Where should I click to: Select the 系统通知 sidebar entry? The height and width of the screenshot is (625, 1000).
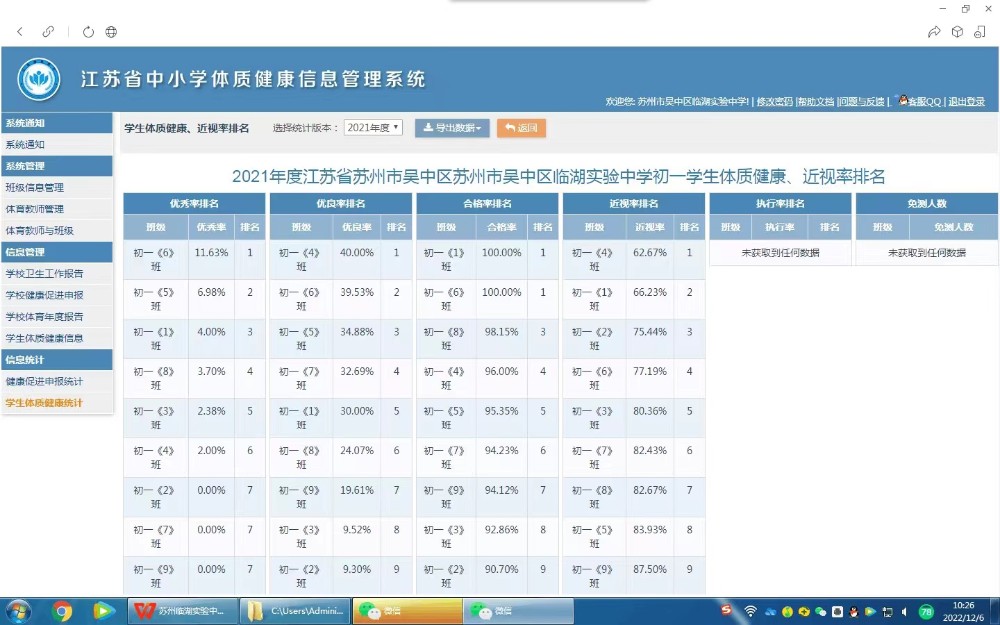pos(55,144)
